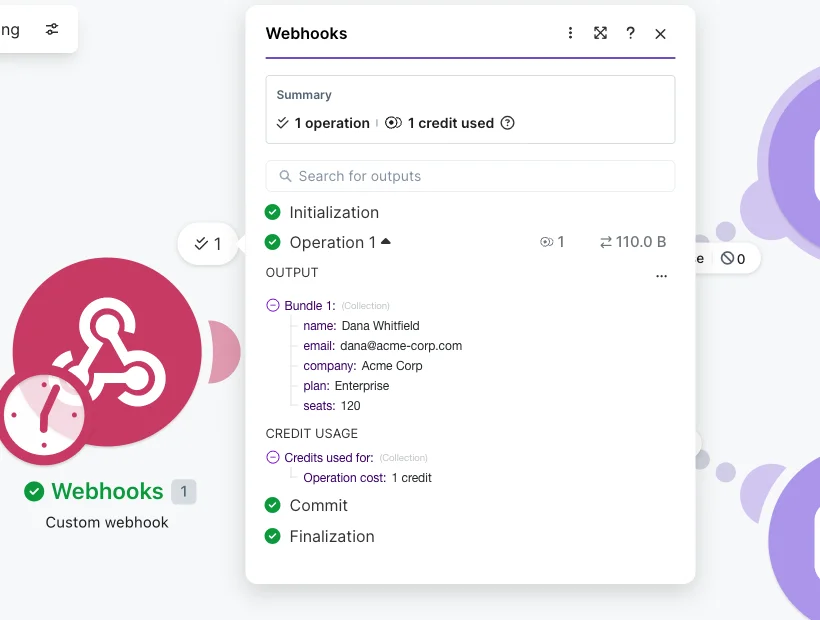
Task: Open the Initialization step
Action: point(334,212)
